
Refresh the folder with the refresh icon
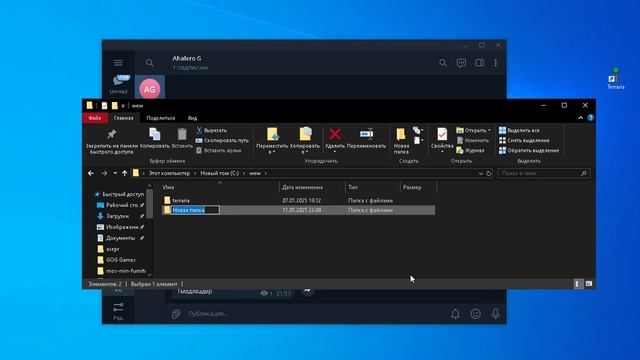coord(489,173)
